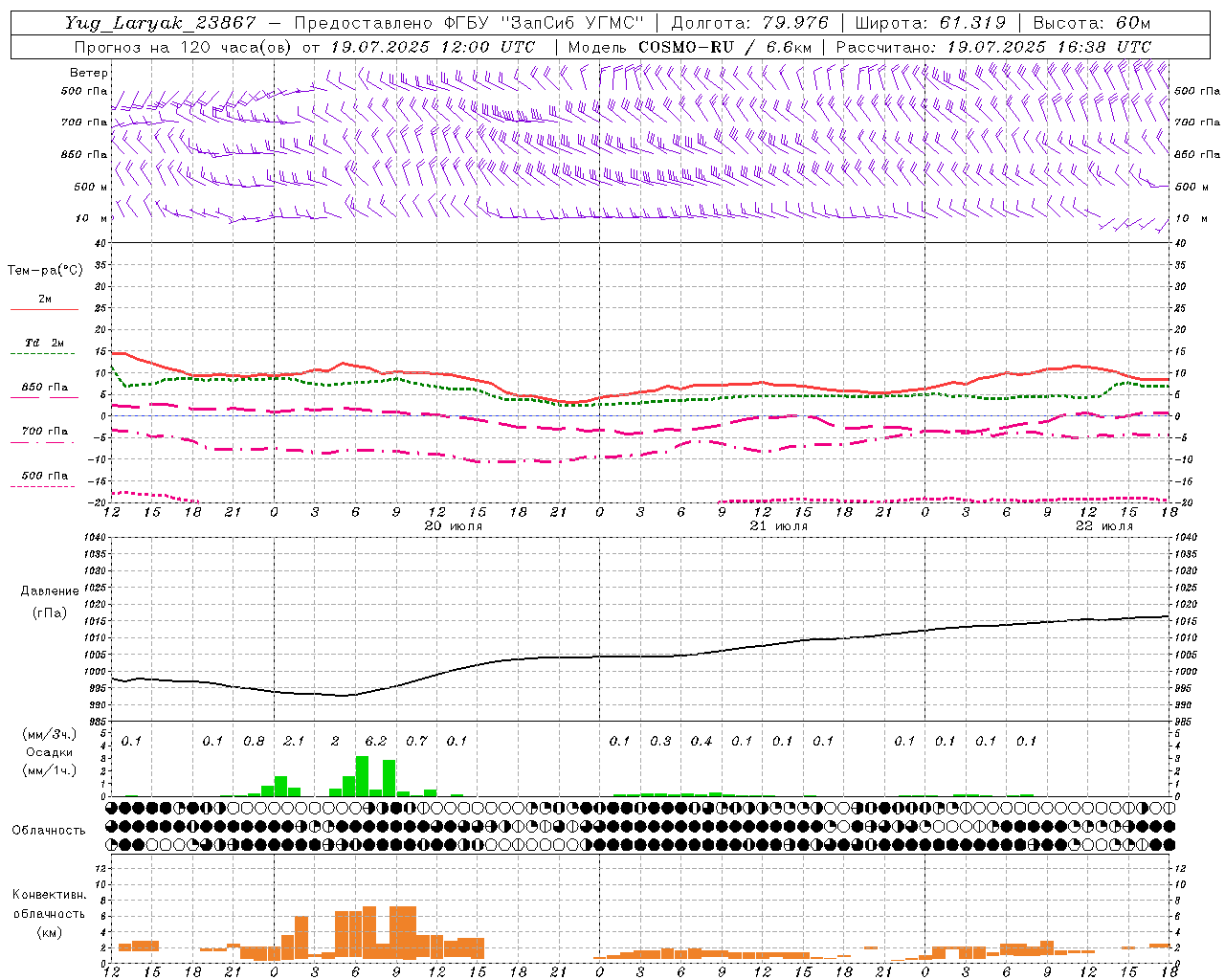Select the longitude value Долгота: 79.976
This screenshot has width=1225, height=980.
point(749,23)
